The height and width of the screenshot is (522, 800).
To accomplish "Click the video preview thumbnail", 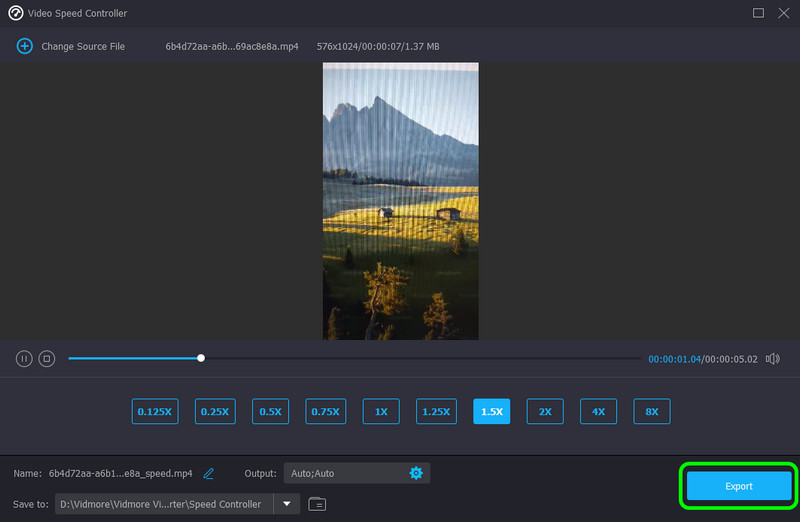I will 400,200.
